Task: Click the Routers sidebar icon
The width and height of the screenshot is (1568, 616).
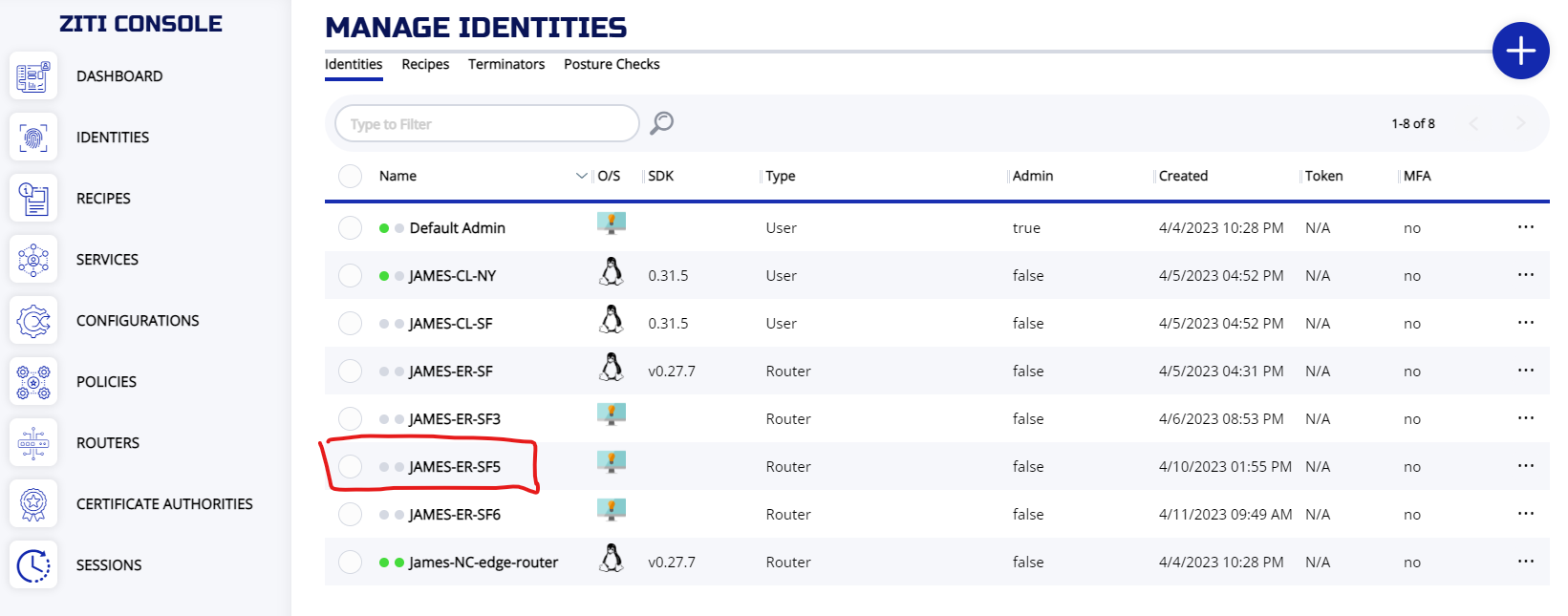Action: tap(33, 443)
